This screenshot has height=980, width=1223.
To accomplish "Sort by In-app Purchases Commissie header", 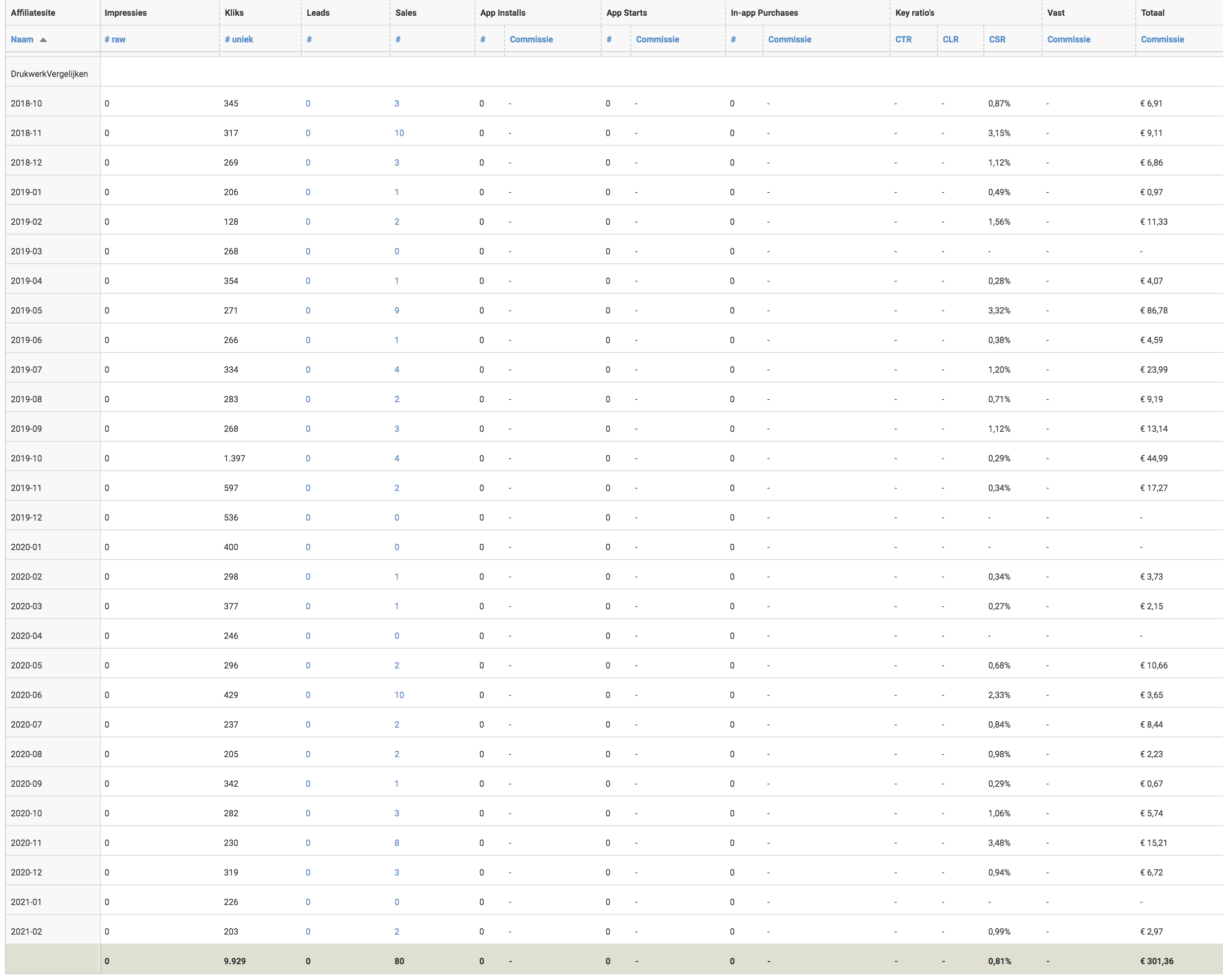I will pos(790,39).
